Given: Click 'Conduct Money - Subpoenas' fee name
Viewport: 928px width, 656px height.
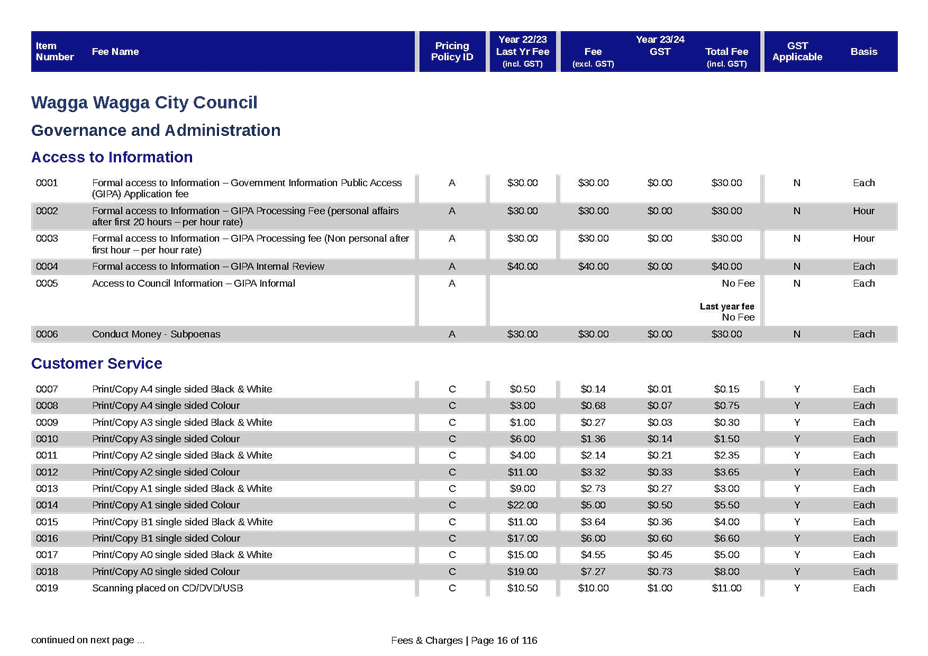Looking at the screenshot, I should point(156,334).
